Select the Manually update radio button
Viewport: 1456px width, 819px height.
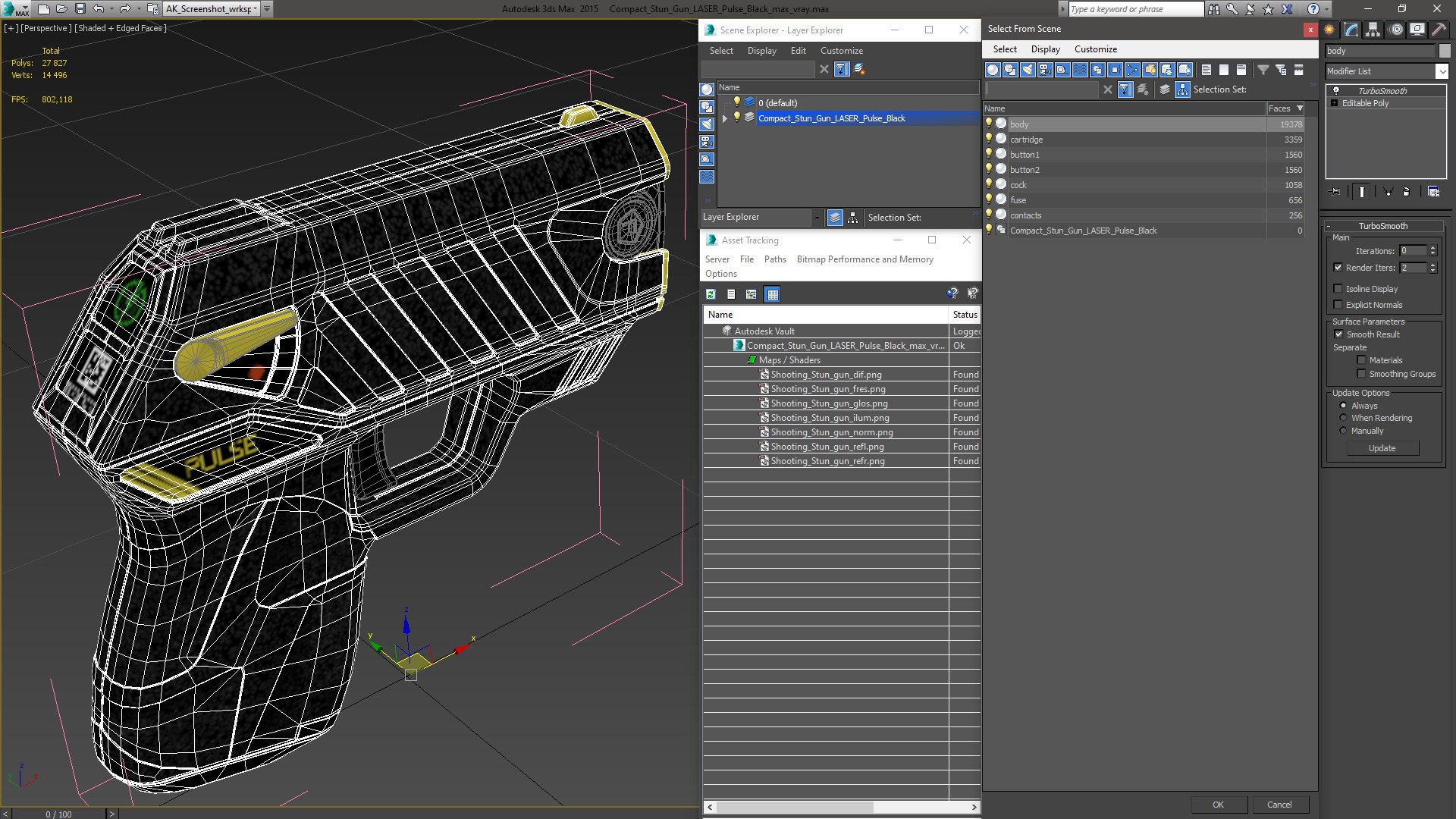(x=1343, y=431)
